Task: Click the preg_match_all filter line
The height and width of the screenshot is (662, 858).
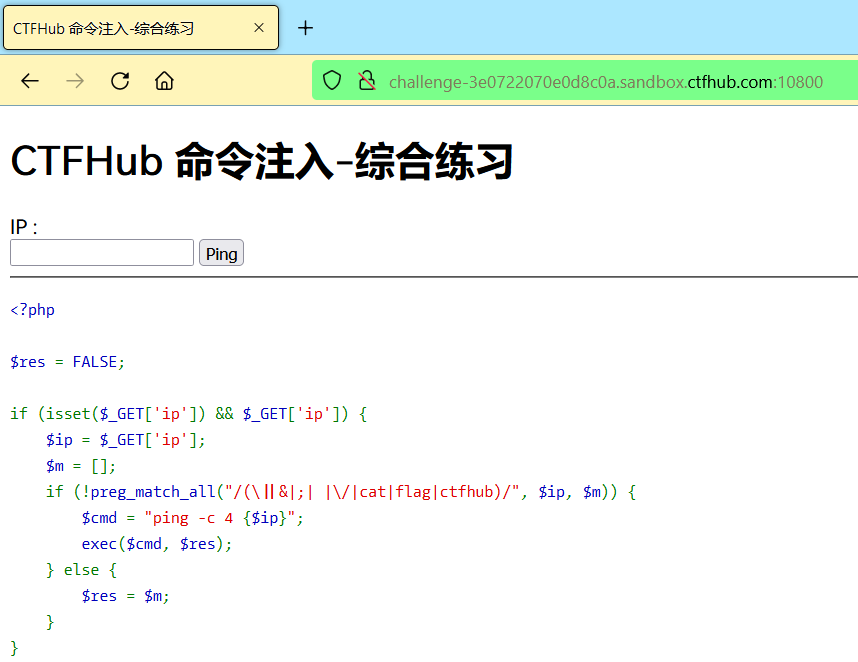Action: coord(341,492)
